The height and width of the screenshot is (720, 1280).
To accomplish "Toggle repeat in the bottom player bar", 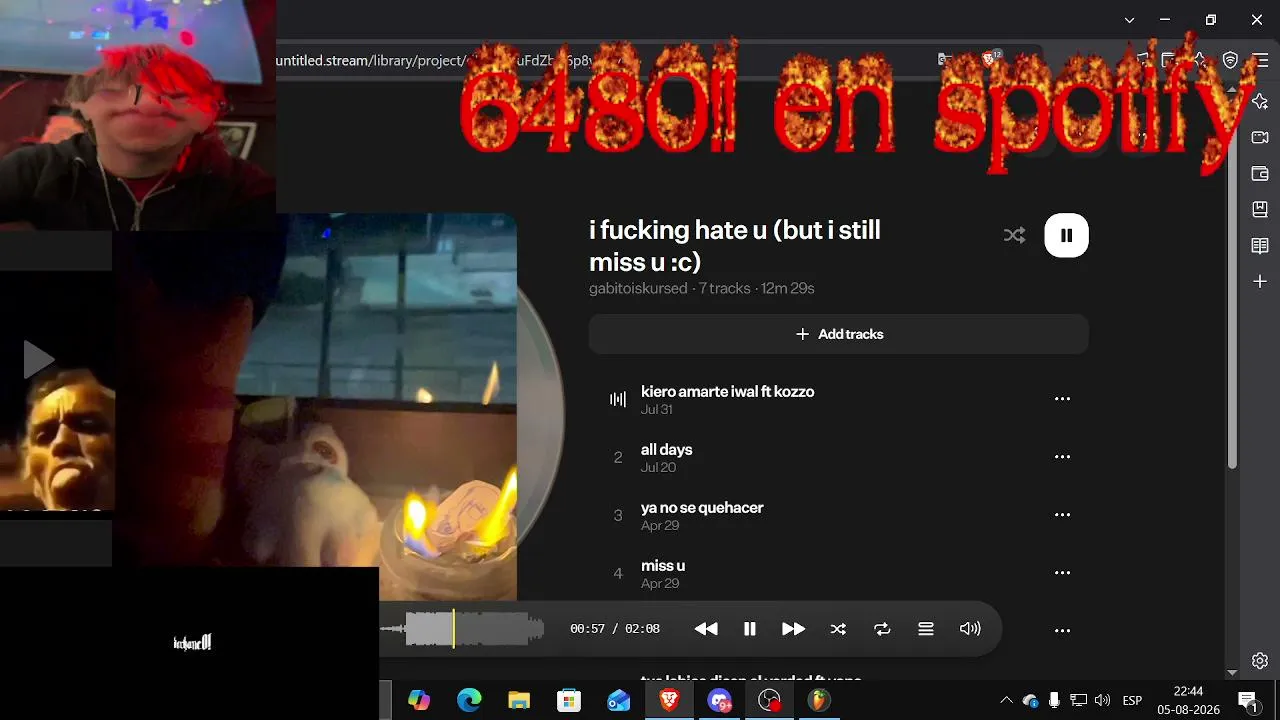I will point(882,629).
